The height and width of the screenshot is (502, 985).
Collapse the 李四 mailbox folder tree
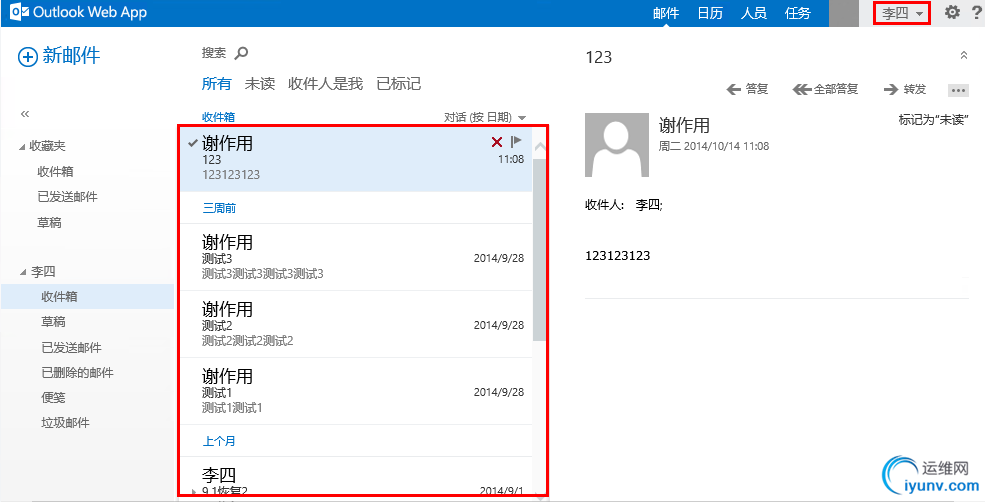tap(23, 272)
